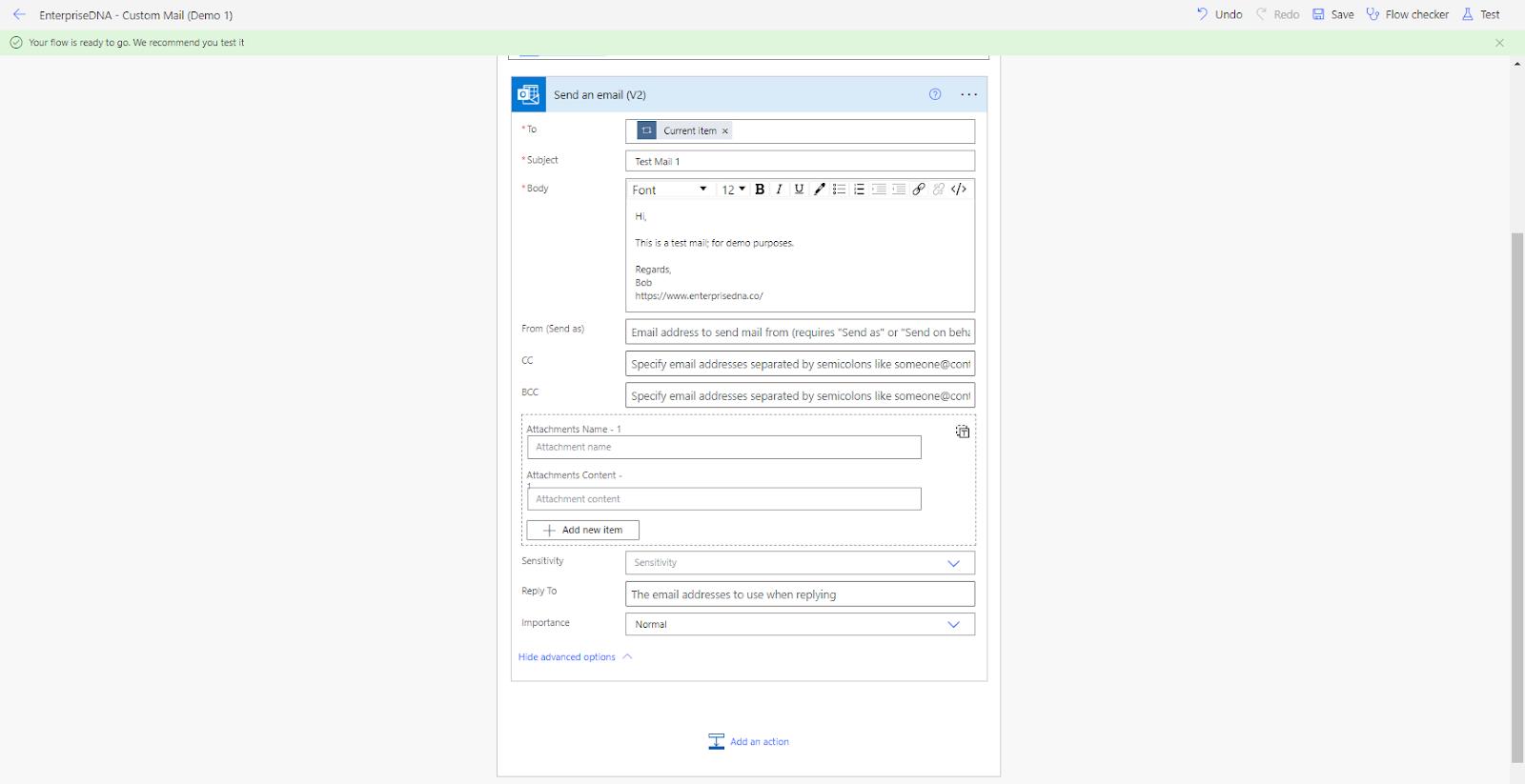Viewport: 1525px width, 784px height.
Task: Open the Flow checker
Action: click(1407, 14)
